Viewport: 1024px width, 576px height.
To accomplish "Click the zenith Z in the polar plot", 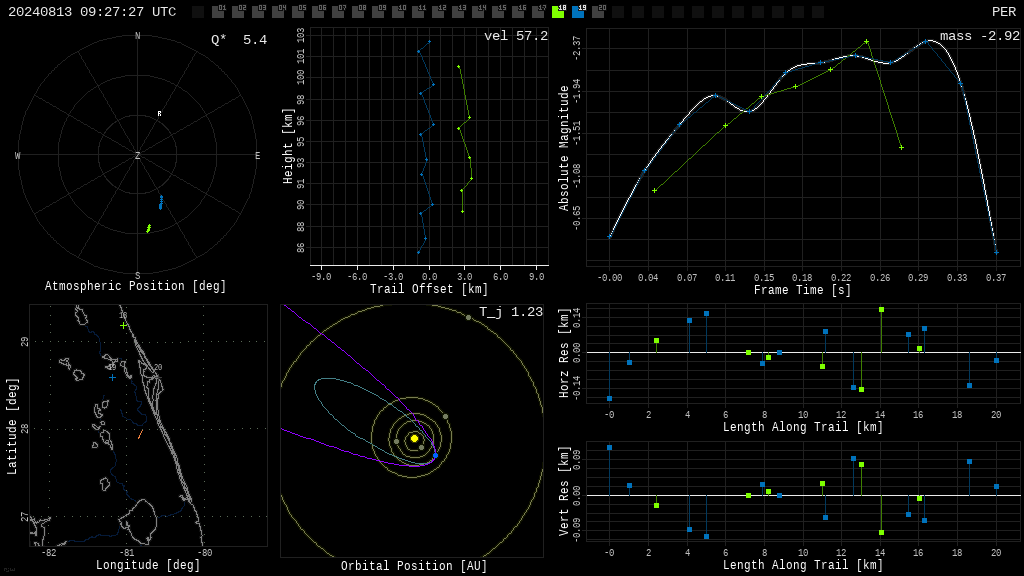I will (137, 155).
